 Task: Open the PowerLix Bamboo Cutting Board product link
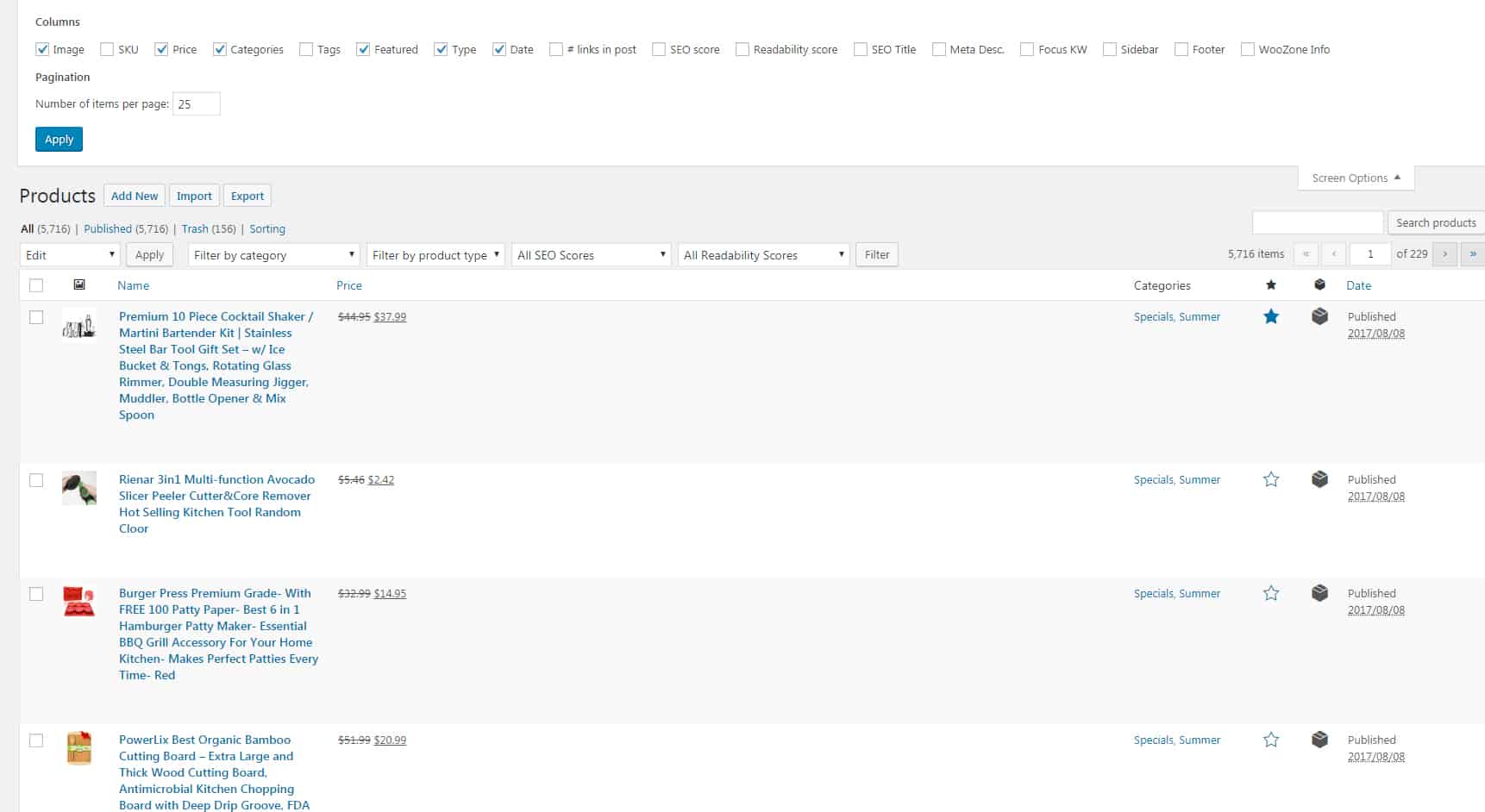[x=204, y=740]
